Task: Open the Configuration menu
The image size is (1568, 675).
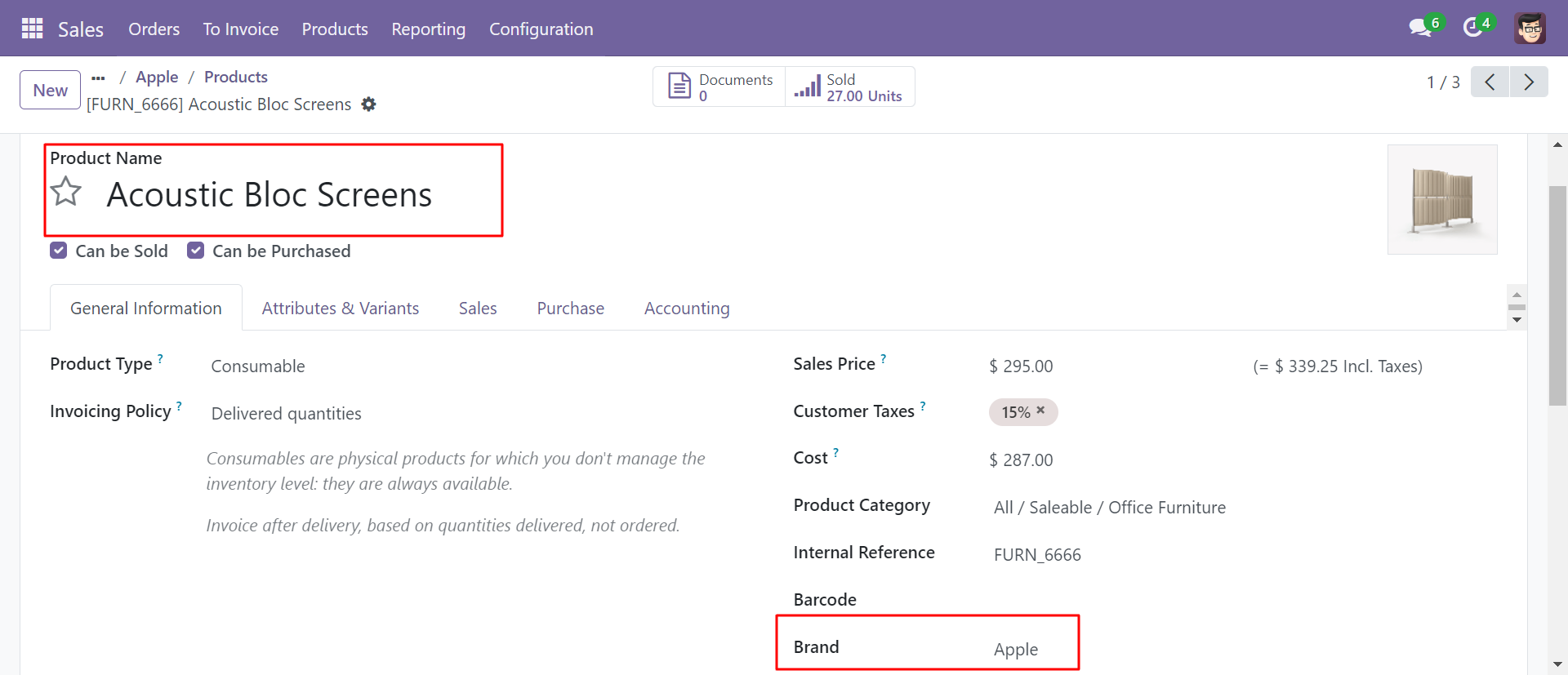Action: coord(541,29)
